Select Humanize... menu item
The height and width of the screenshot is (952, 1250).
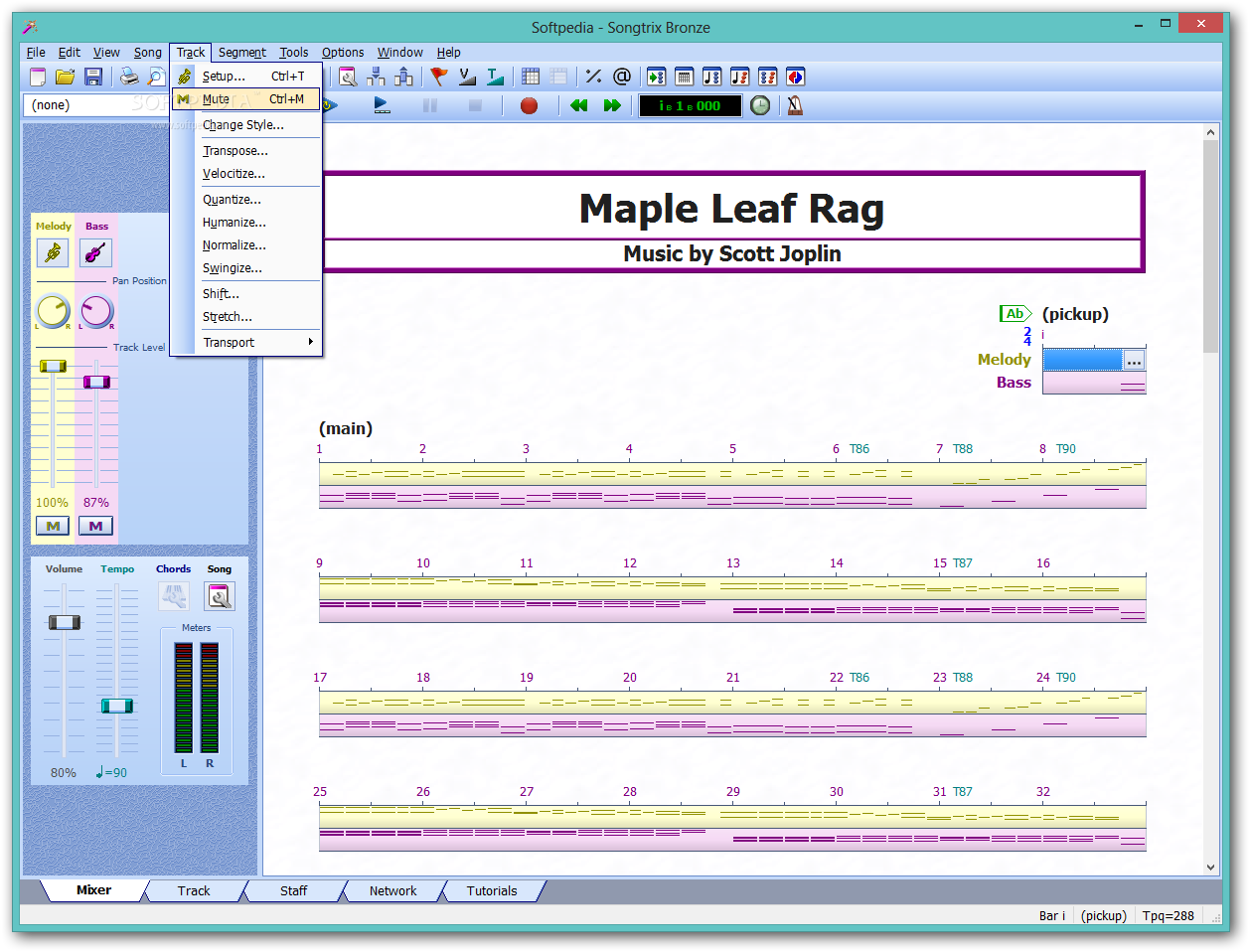coord(246,222)
